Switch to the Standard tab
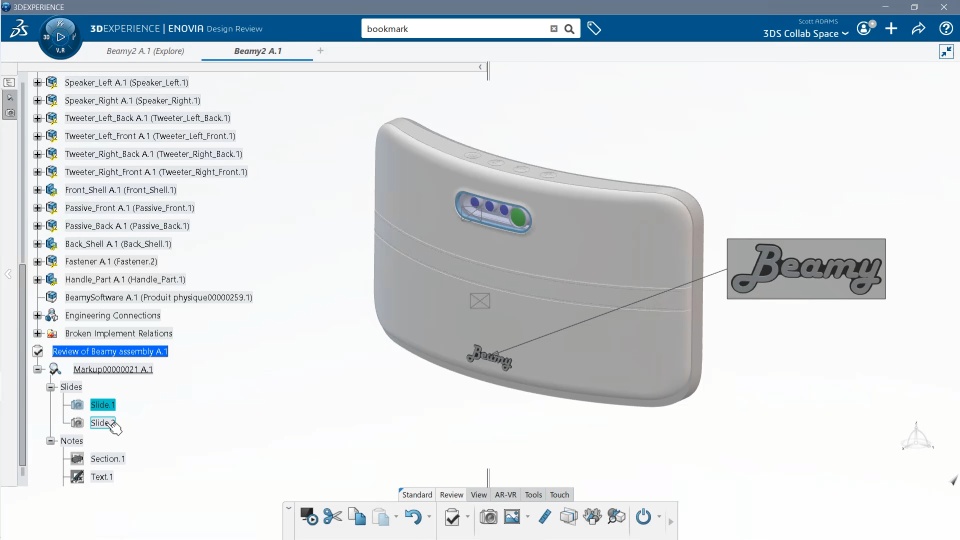This screenshot has width=960, height=540. click(x=417, y=495)
